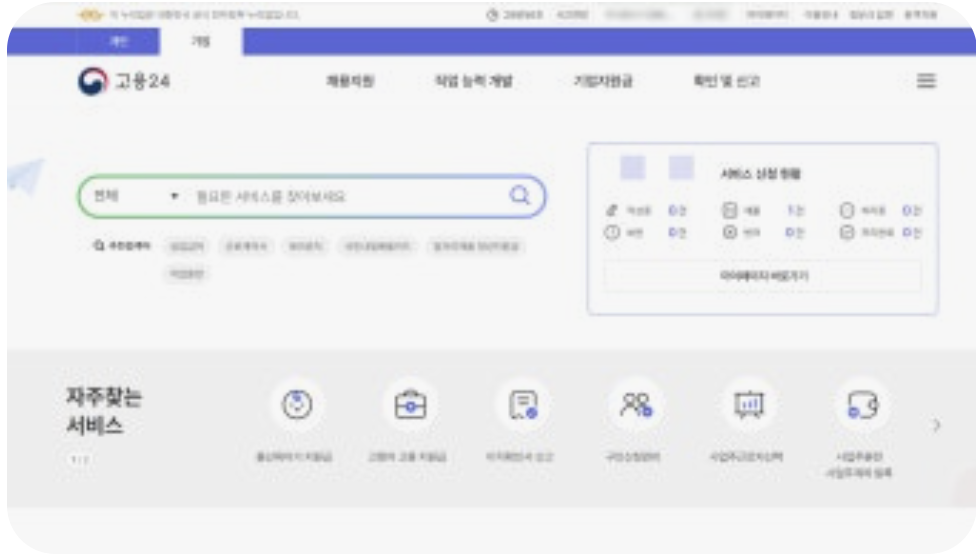
Task: Switch to the 기업 tab
Action: (200, 42)
